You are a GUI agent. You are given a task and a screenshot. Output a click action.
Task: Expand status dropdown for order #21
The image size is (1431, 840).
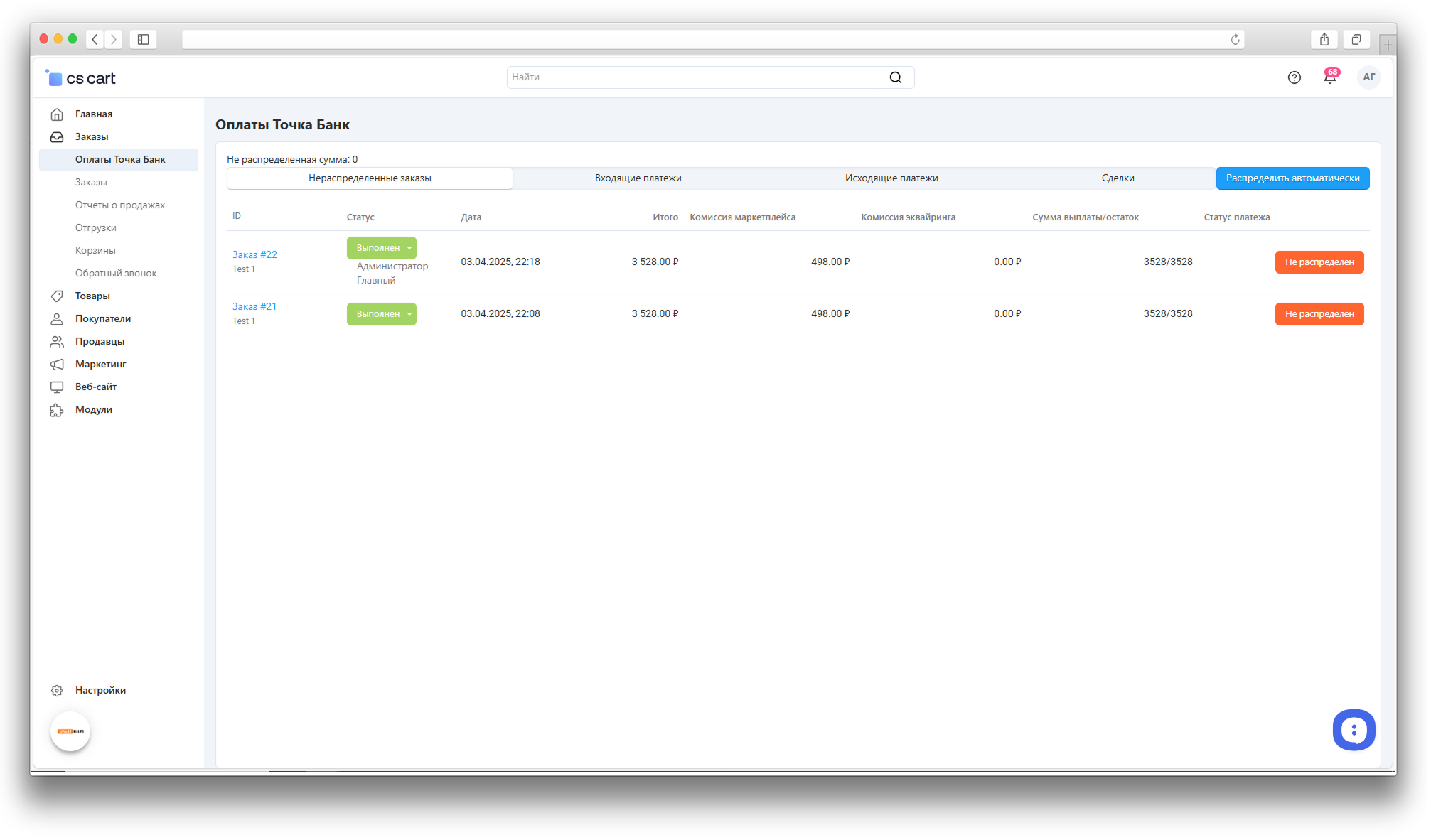(x=409, y=314)
